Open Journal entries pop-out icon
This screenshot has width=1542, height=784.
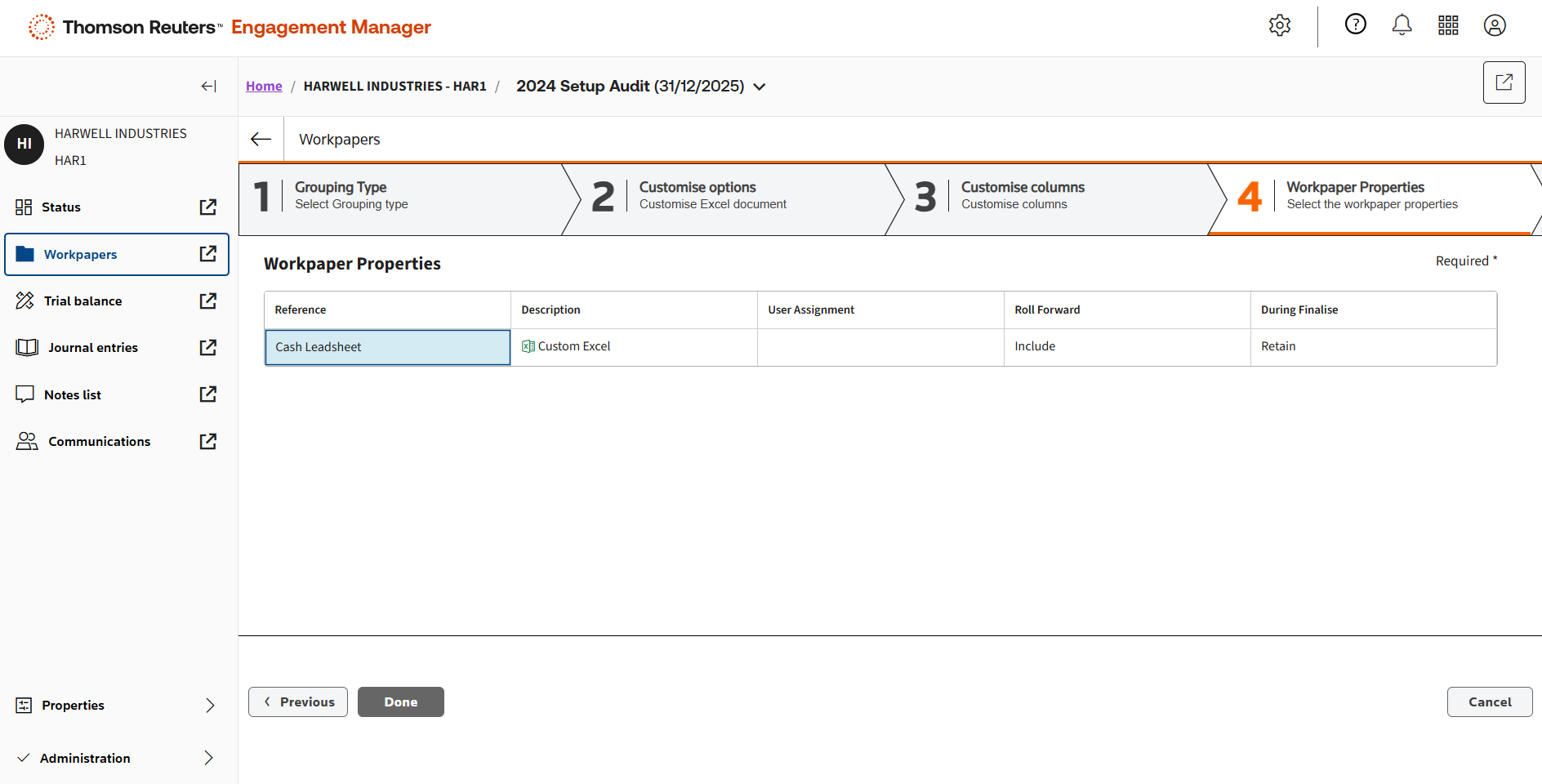(208, 347)
